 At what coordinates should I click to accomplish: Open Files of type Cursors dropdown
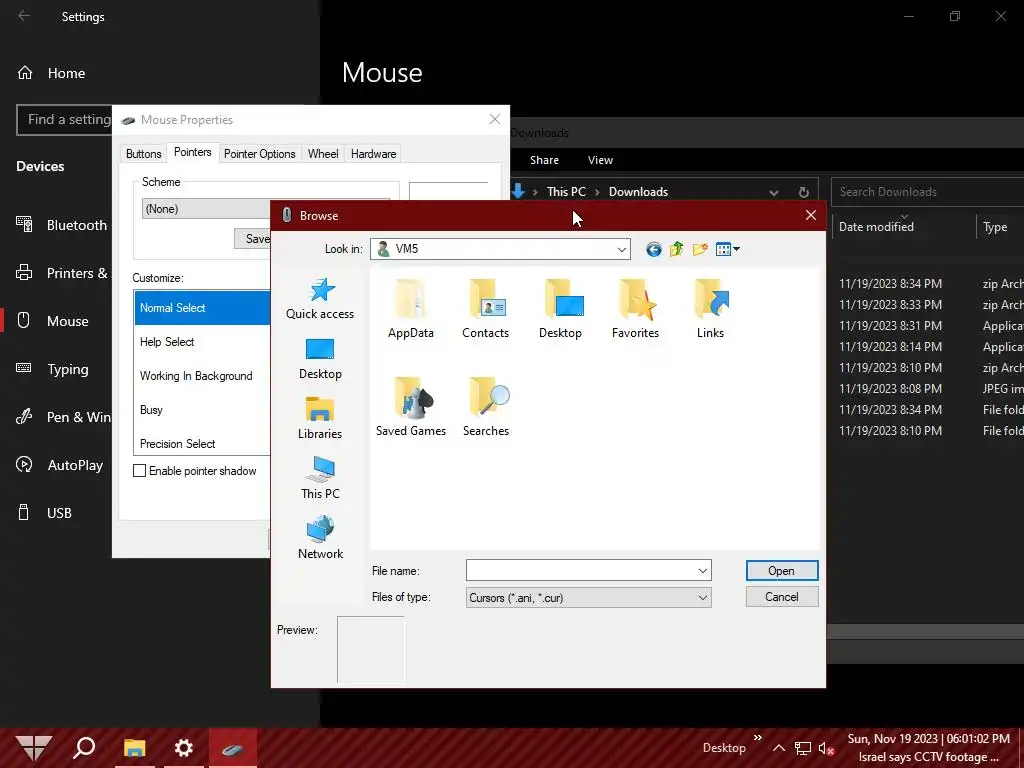click(x=588, y=598)
